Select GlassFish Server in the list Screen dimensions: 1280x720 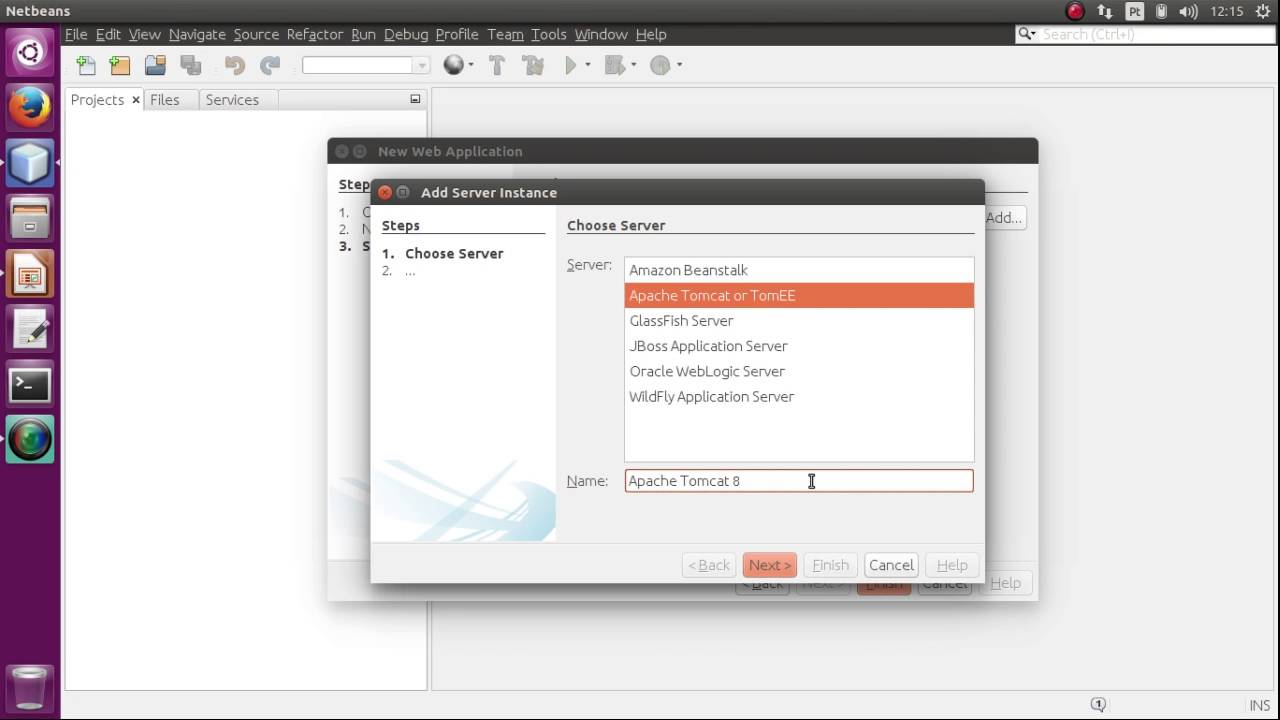click(799, 321)
